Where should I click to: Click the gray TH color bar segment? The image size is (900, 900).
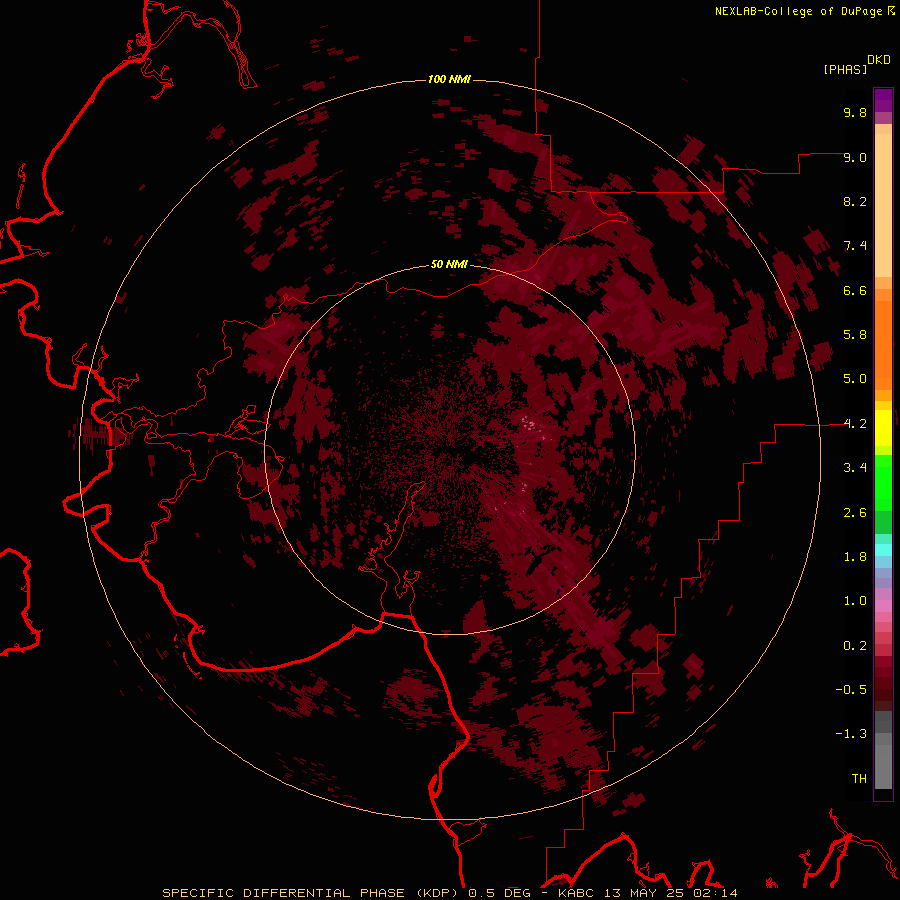(883, 766)
